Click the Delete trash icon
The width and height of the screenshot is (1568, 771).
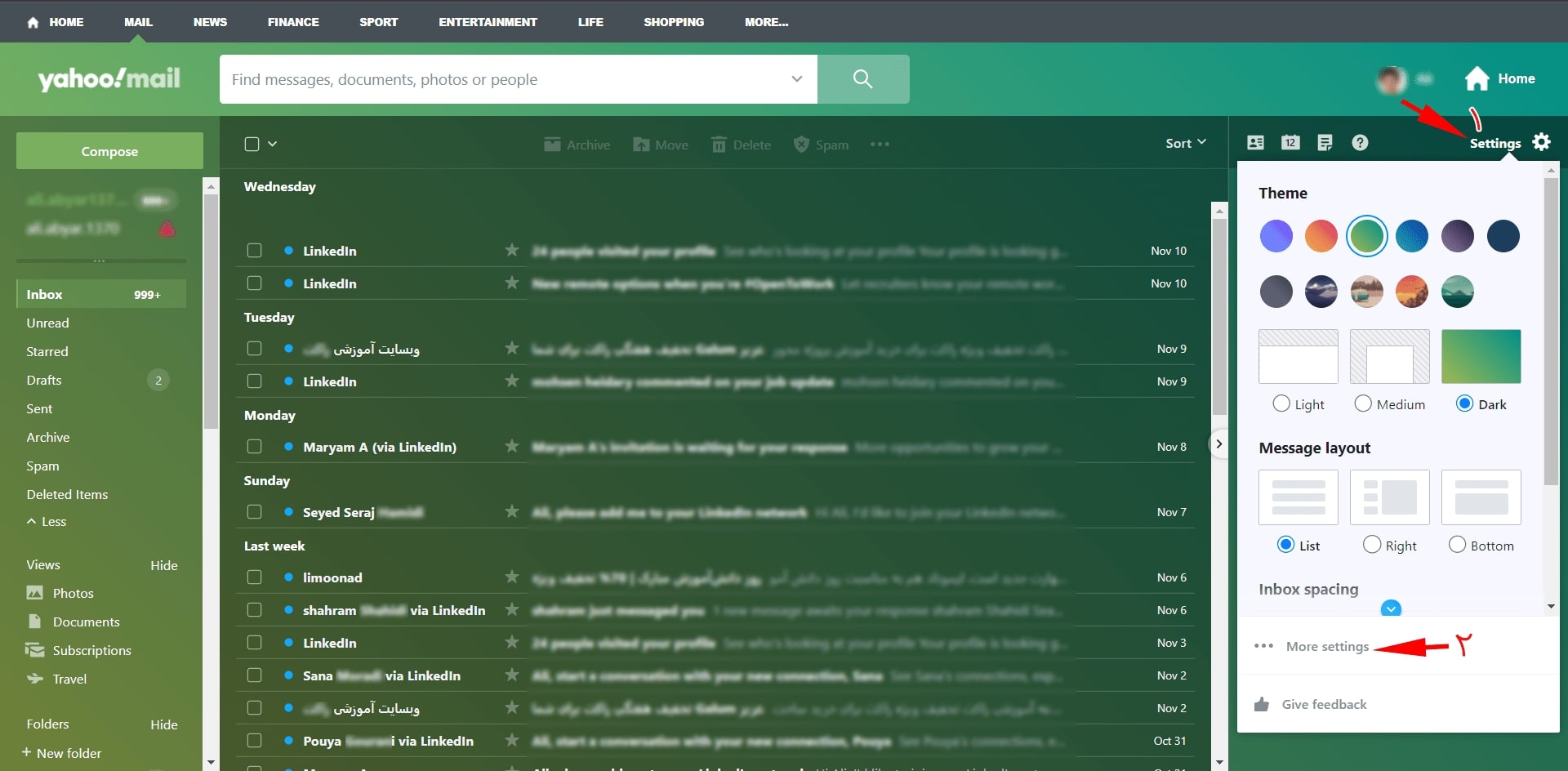coord(719,145)
